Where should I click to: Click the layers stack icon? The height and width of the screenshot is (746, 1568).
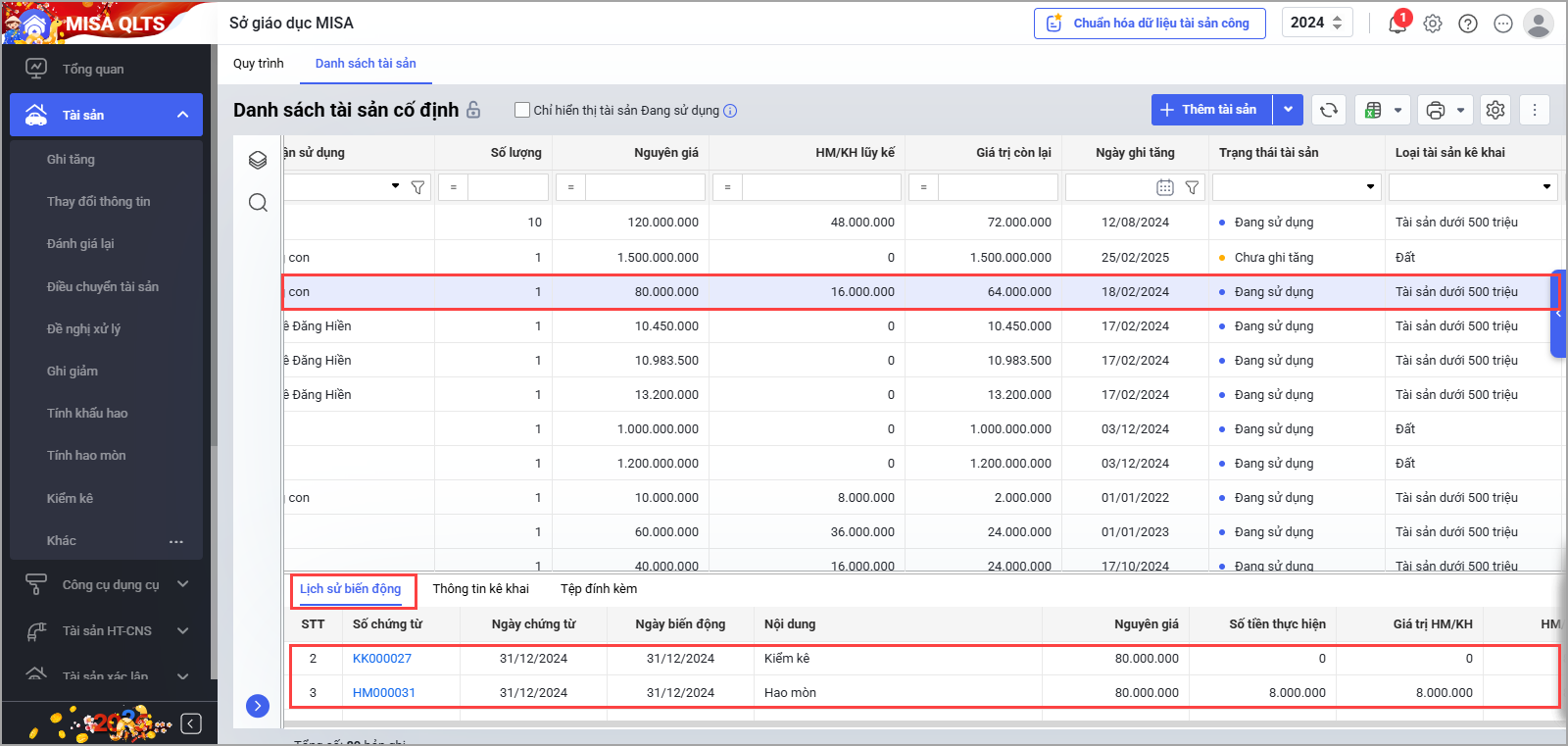point(258,160)
